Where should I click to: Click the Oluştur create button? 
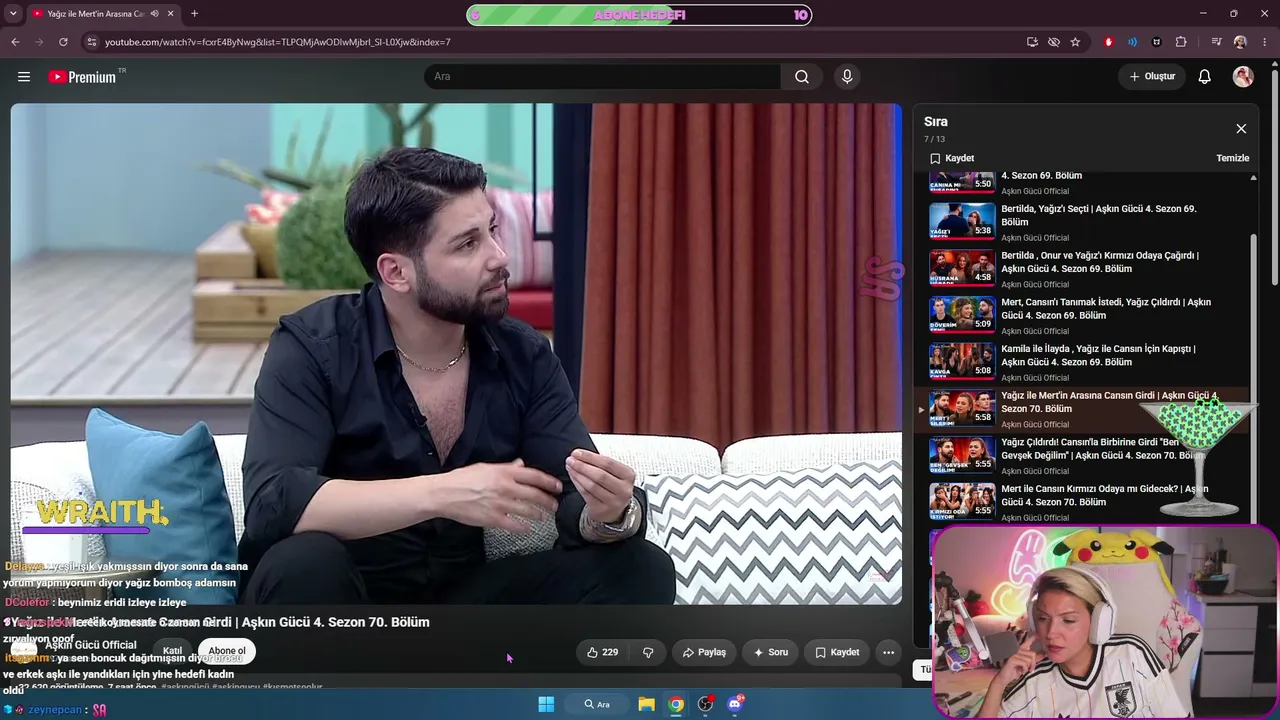pyautogui.click(x=1152, y=77)
